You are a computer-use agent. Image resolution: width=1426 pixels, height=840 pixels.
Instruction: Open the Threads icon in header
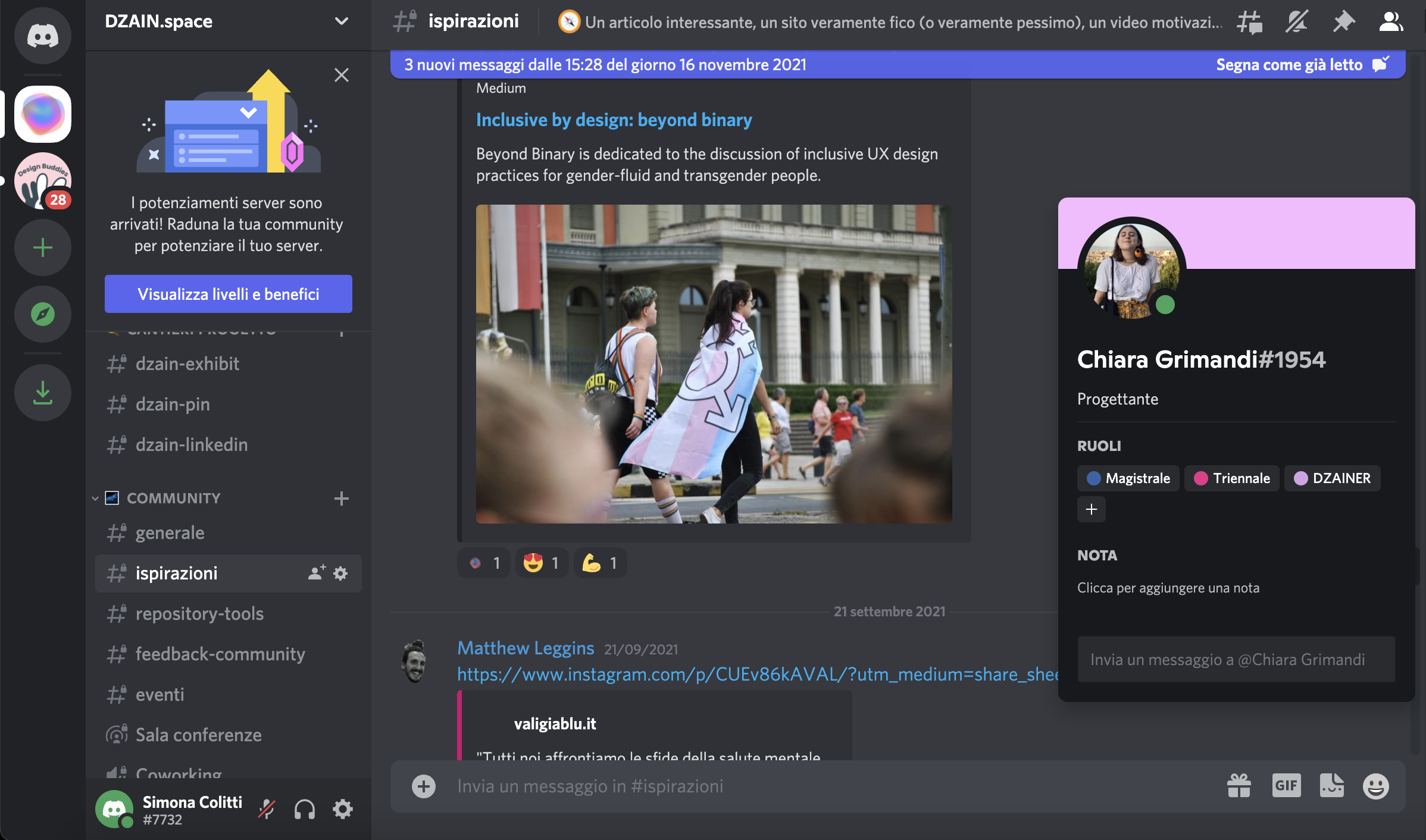click(1249, 22)
